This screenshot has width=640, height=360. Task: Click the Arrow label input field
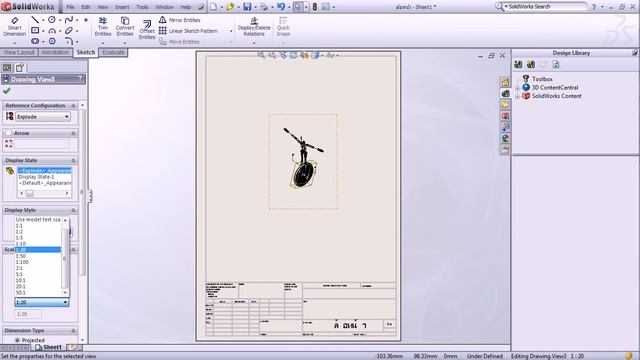click(42, 144)
